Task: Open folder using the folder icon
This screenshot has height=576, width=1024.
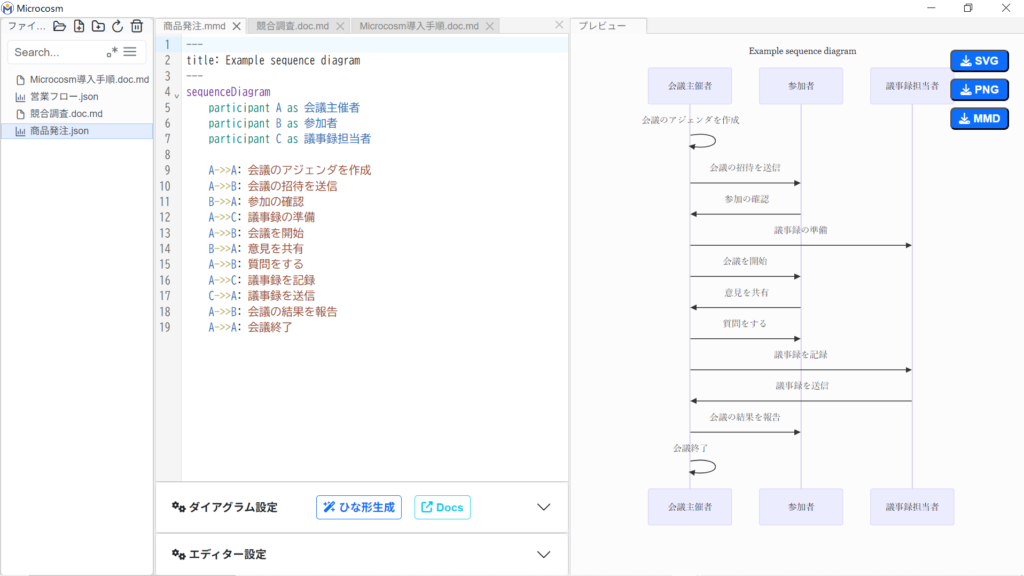Action: click(x=59, y=26)
